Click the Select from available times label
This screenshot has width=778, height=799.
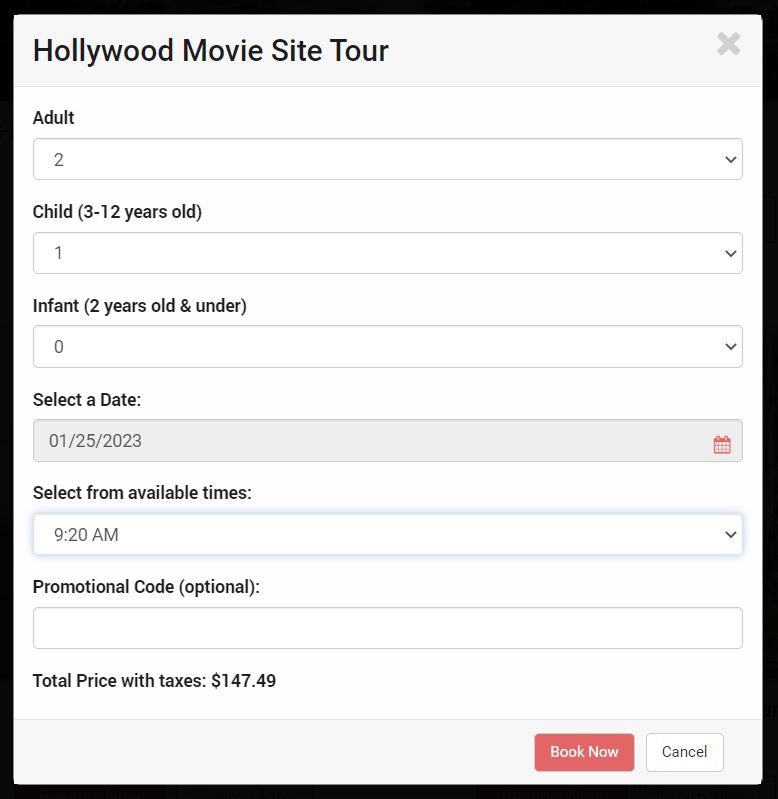click(x=142, y=493)
